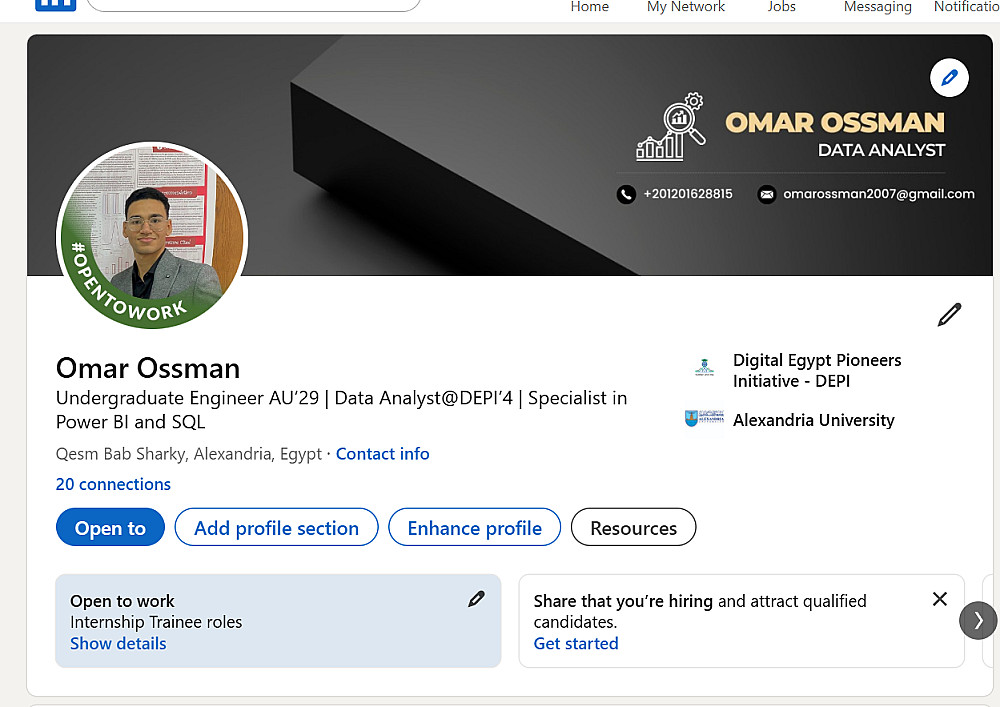Edit the profile cover banner image
Viewport: 1000px width, 707px height.
point(949,78)
